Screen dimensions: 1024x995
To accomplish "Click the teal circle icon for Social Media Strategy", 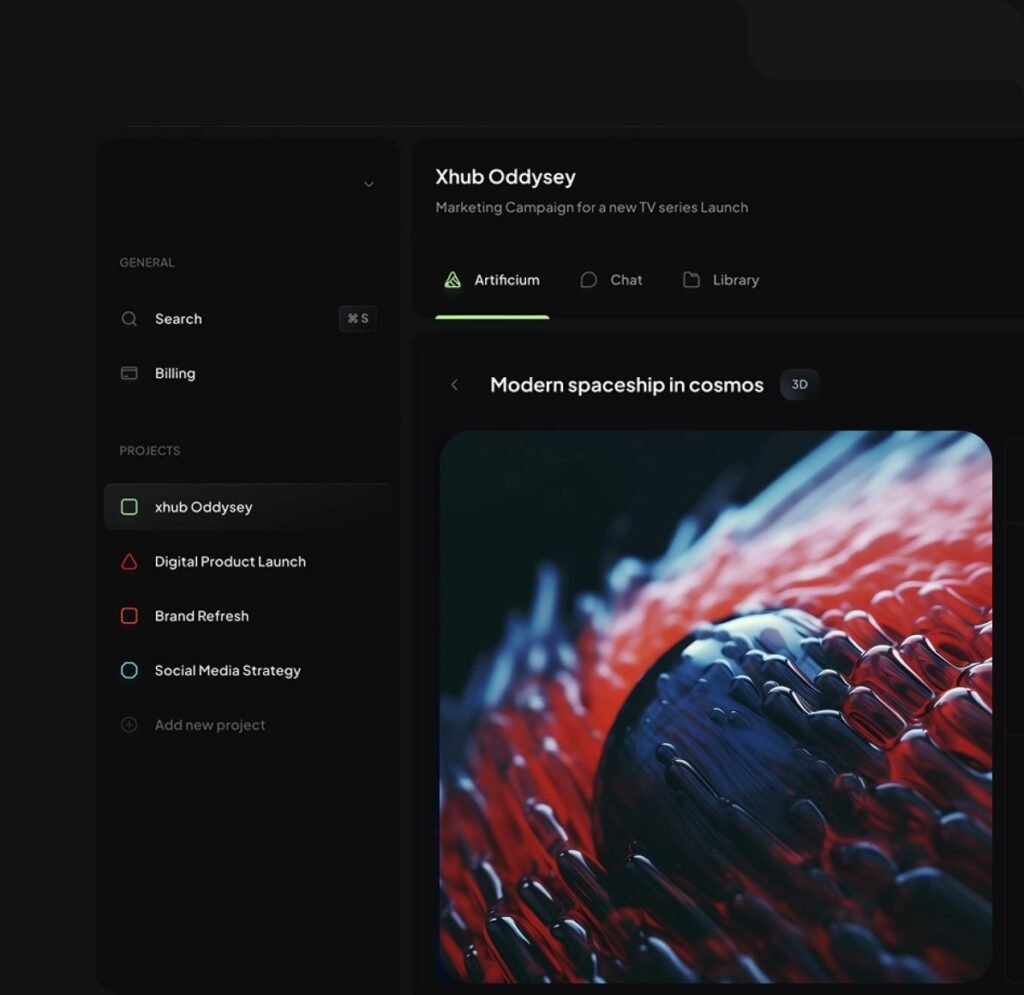I will point(128,670).
